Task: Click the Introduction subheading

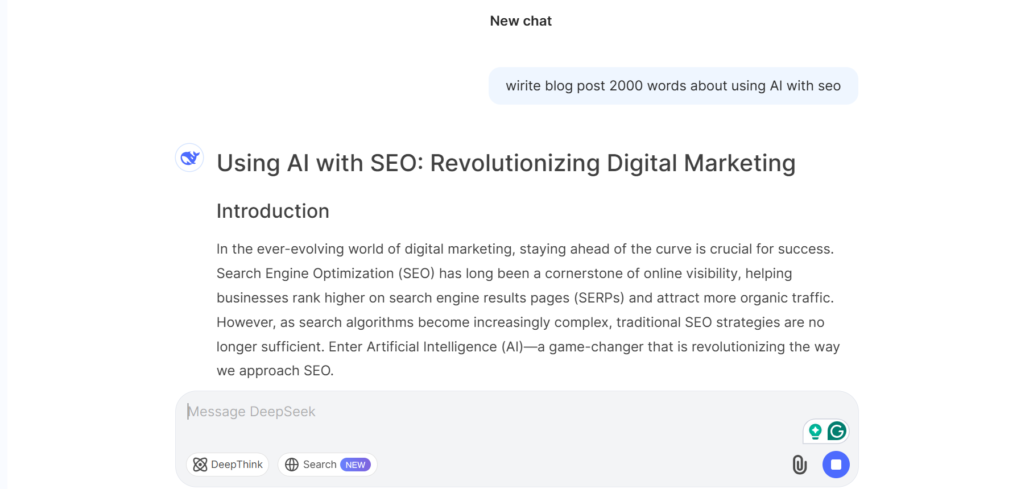Action: click(x=273, y=211)
